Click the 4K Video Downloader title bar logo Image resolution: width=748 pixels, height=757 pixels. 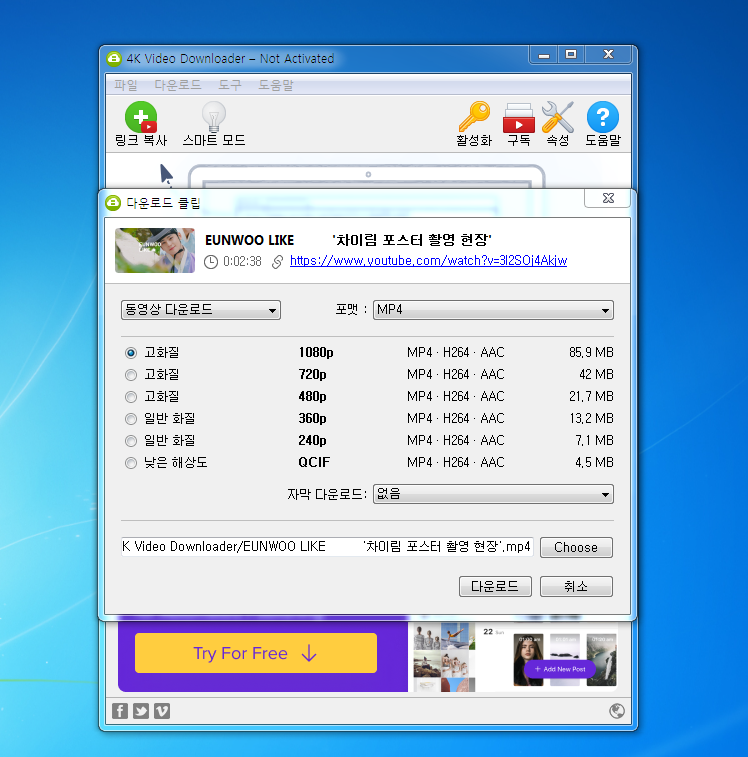click(113, 58)
